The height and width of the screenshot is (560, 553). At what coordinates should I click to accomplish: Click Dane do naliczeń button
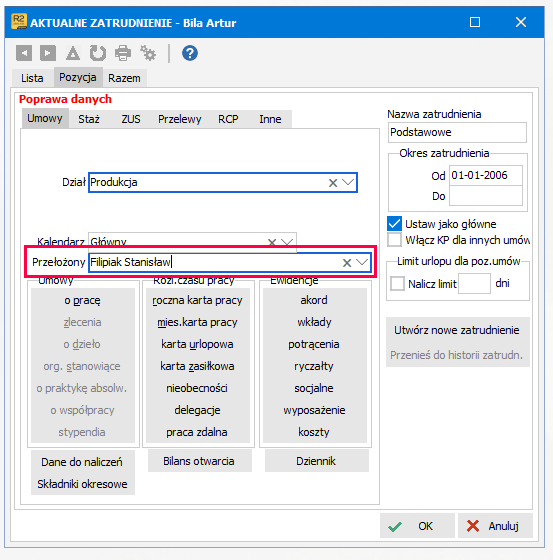[x=82, y=462]
